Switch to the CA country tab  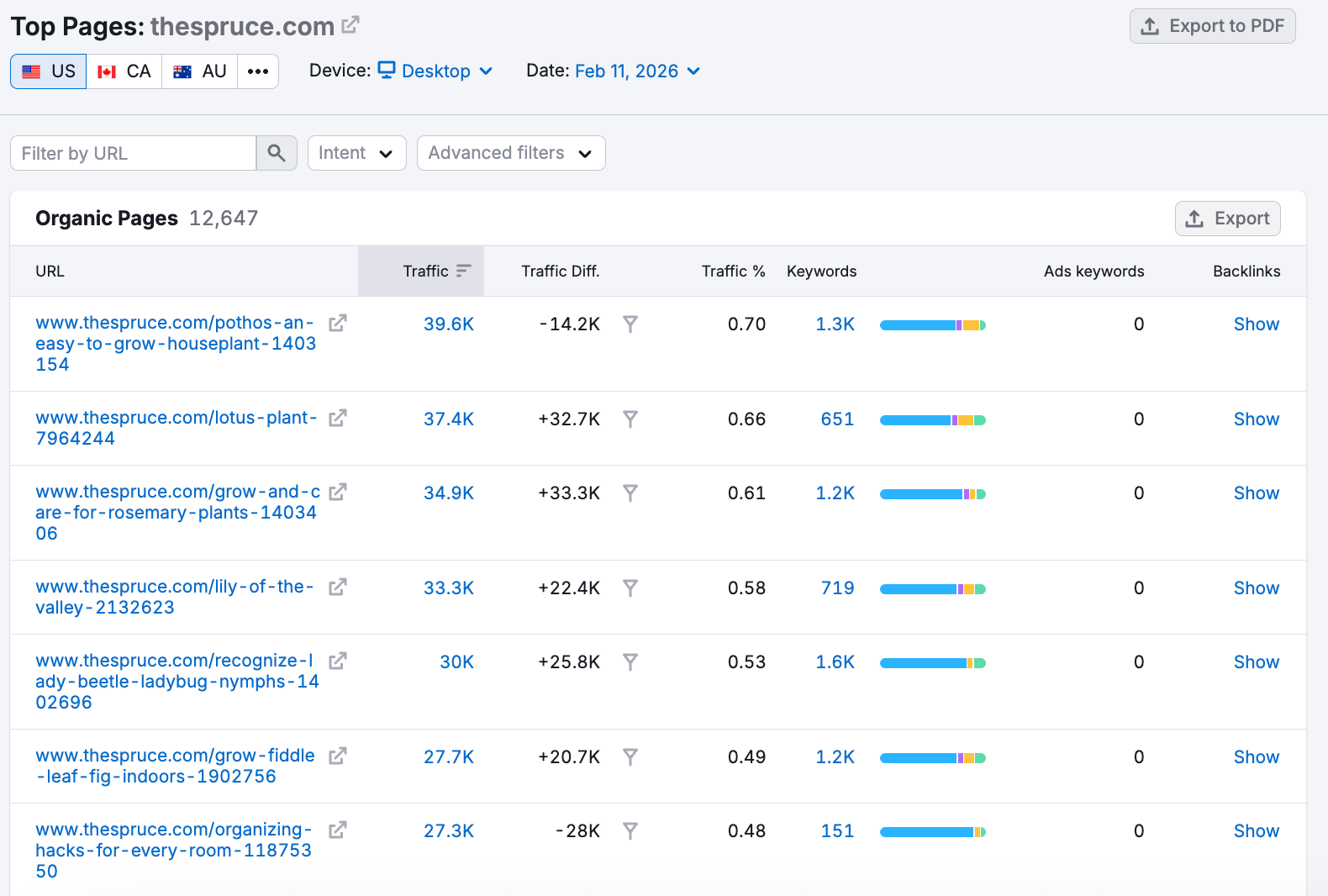pyautogui.click(x=124, y=71)
